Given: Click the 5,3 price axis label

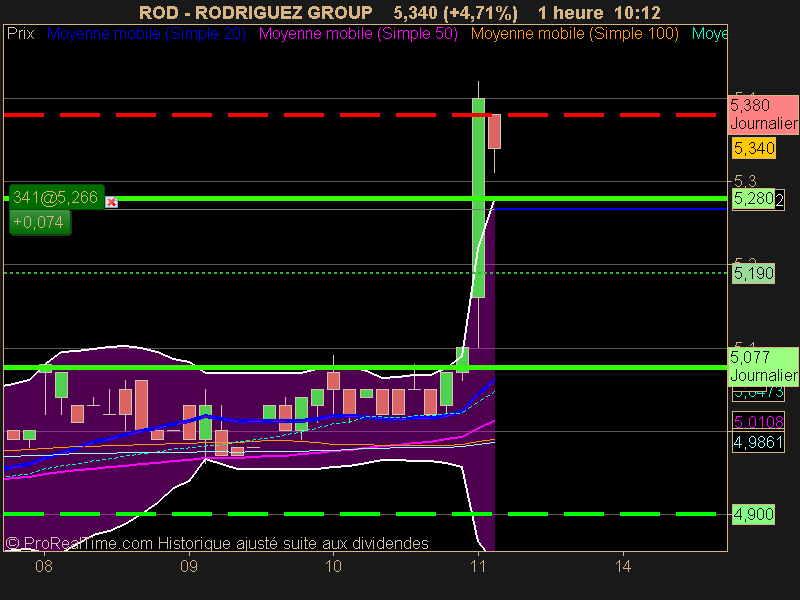Looking at the screenshot, I should click(745, 181).
